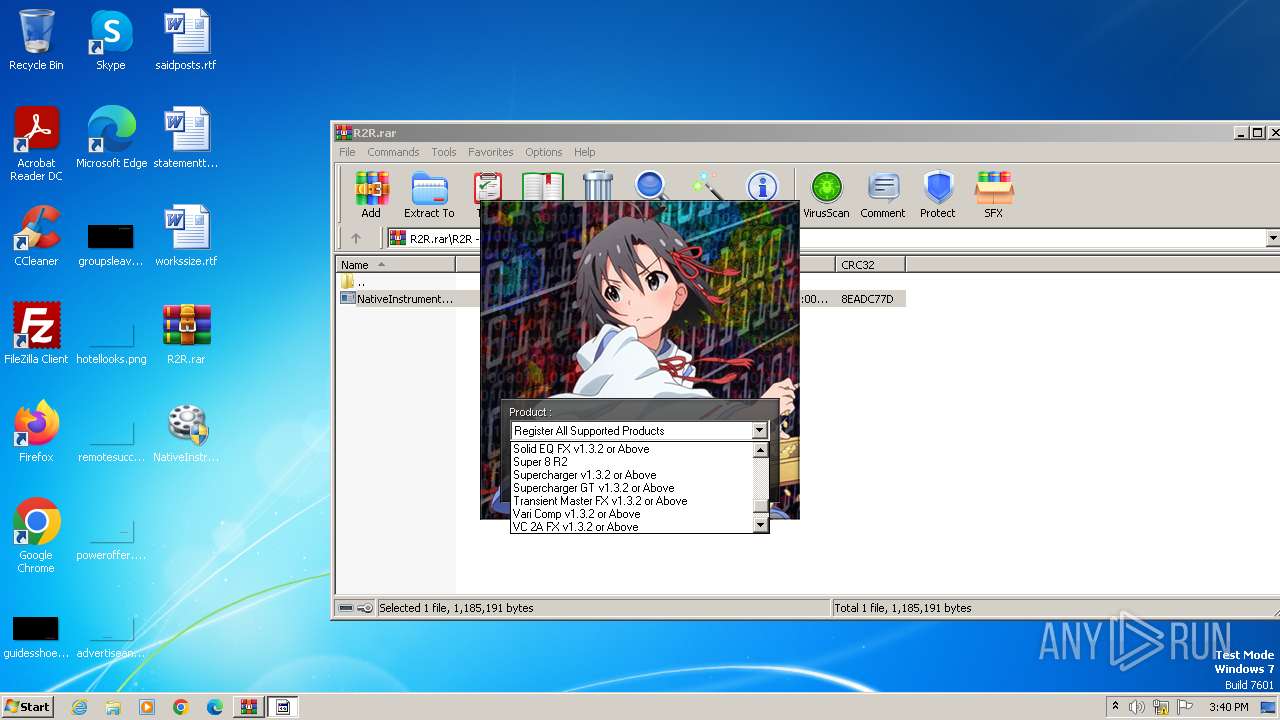Screen dimensions: 1280x720
Task: Select worksize.rtf desktop document
Action: click(x=186, y=235)
